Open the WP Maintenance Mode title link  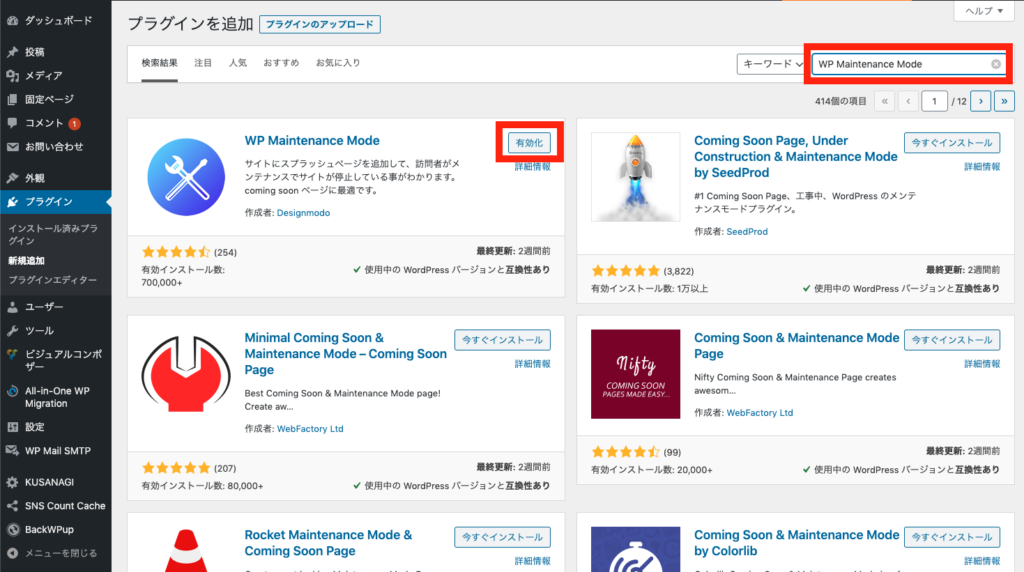pyautogui.click(x=312, y=140)
